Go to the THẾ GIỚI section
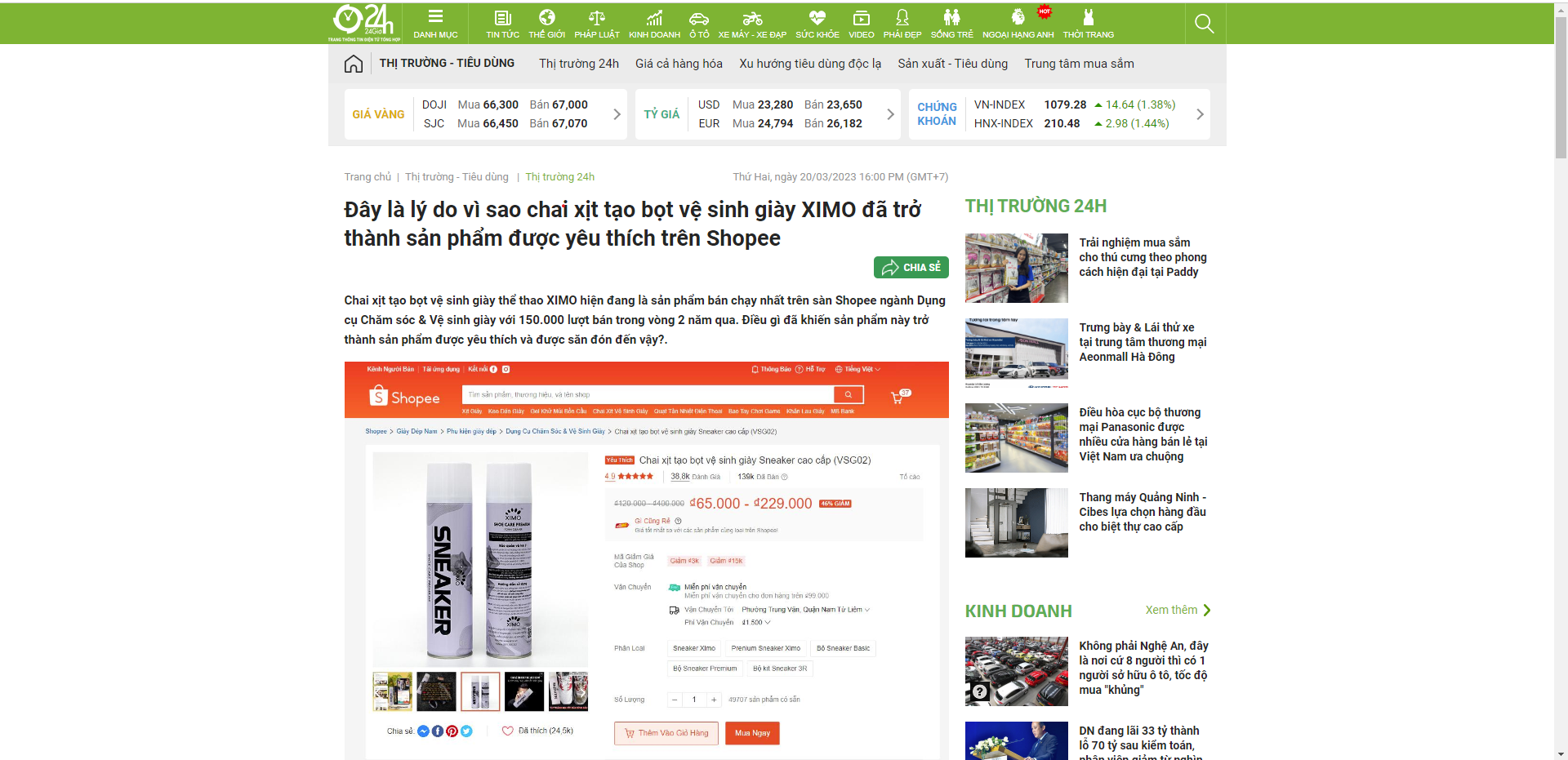This screenshot has width=1568, height=760. (x=546, y=24)
